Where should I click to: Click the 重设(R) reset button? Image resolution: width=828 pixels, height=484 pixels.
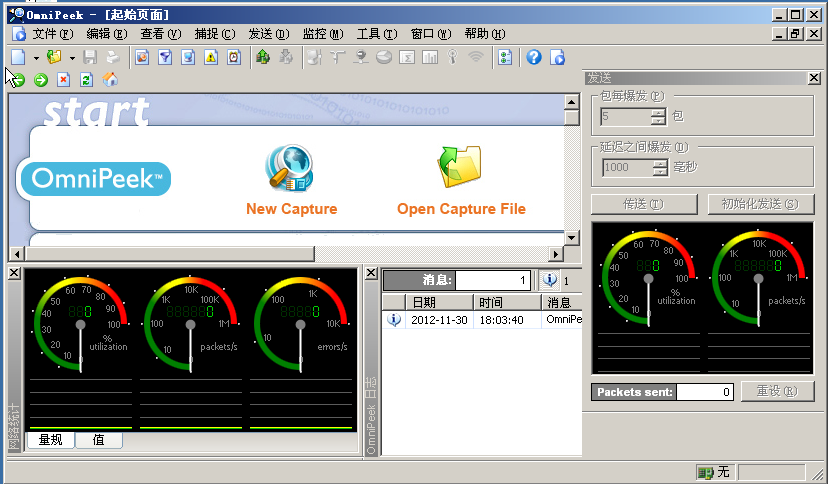pos(777,391)
